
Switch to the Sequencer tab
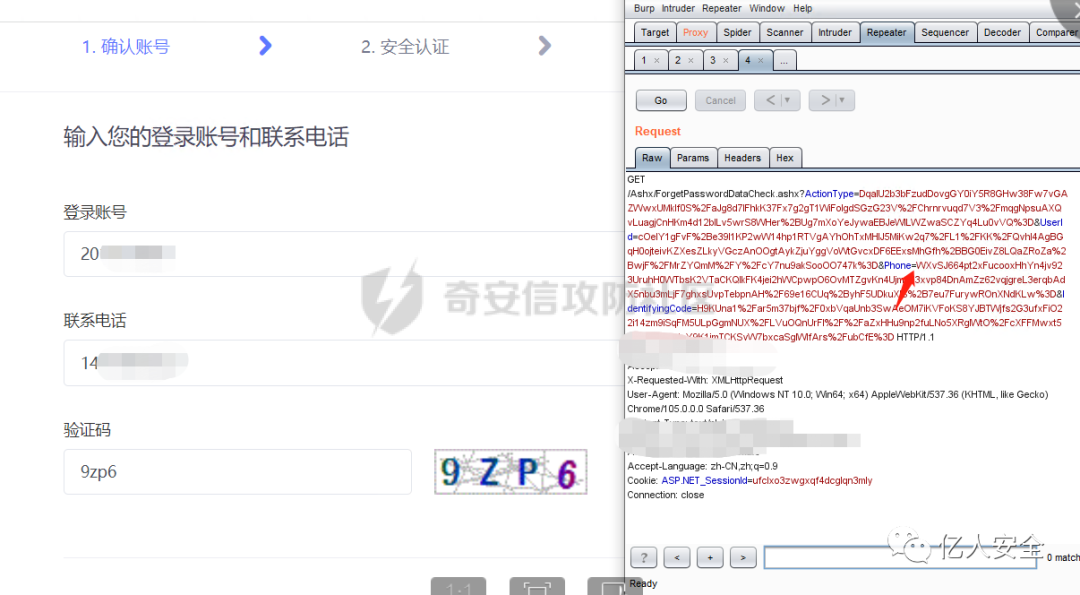pyautogui.click(x=945, y=32)
